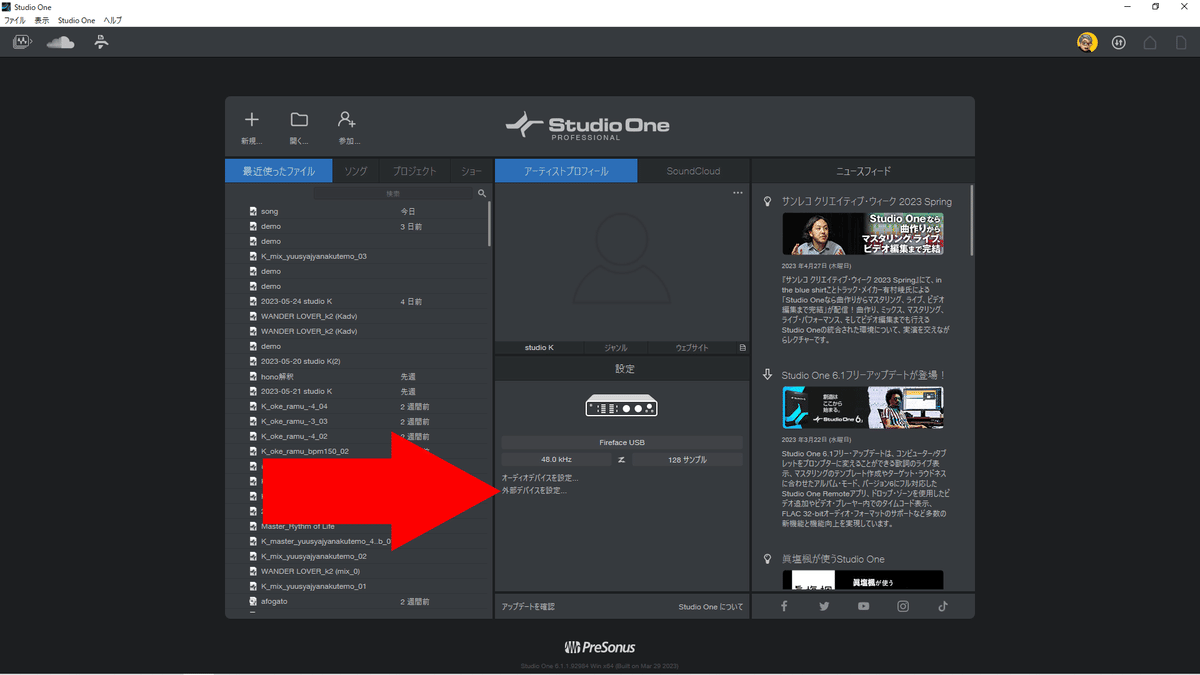Click the file search input field
The height and width of the screenshot is (675, 1200).
(x=394, y=193)
